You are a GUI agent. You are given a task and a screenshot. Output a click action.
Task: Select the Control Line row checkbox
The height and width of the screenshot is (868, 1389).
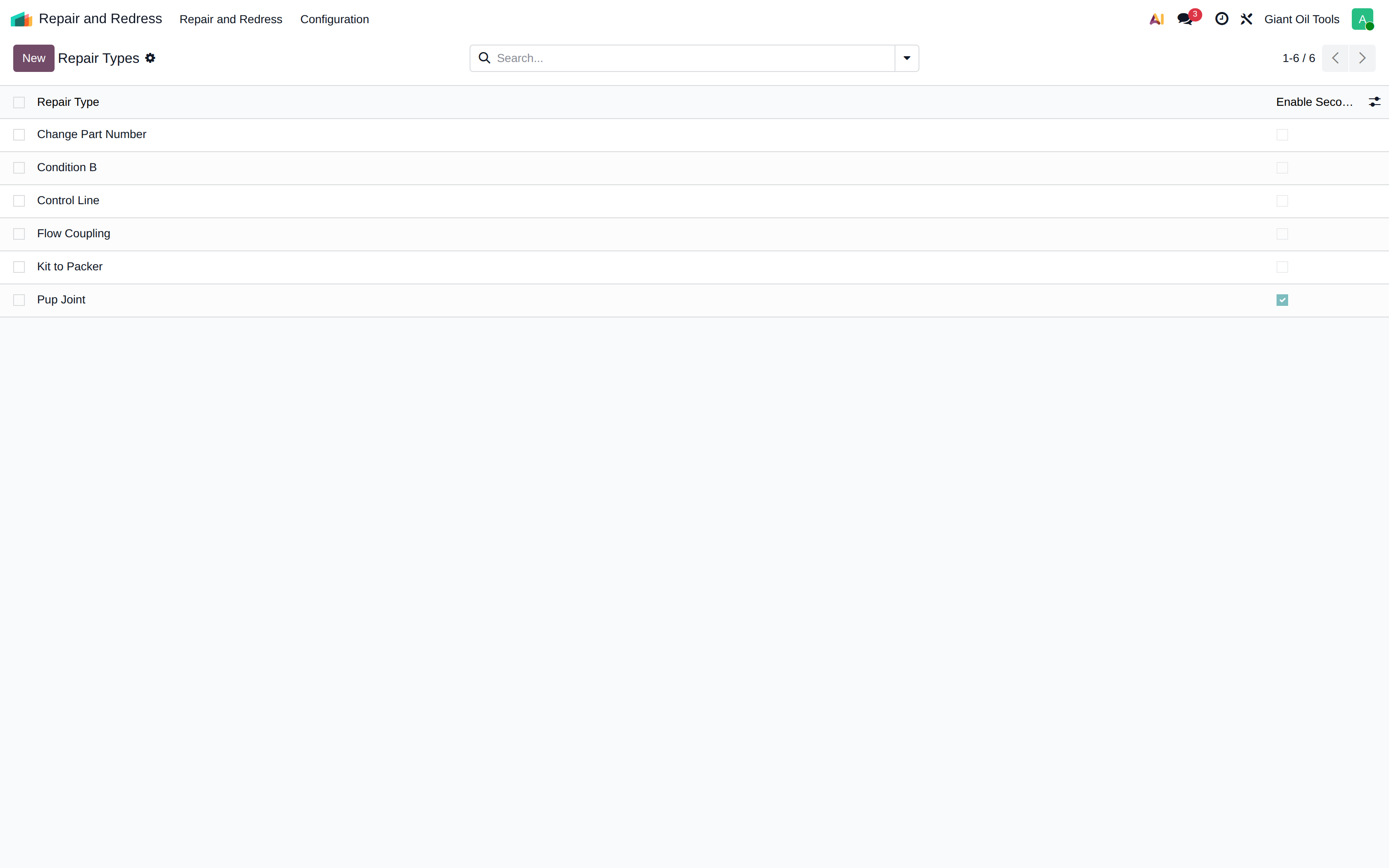19,201
